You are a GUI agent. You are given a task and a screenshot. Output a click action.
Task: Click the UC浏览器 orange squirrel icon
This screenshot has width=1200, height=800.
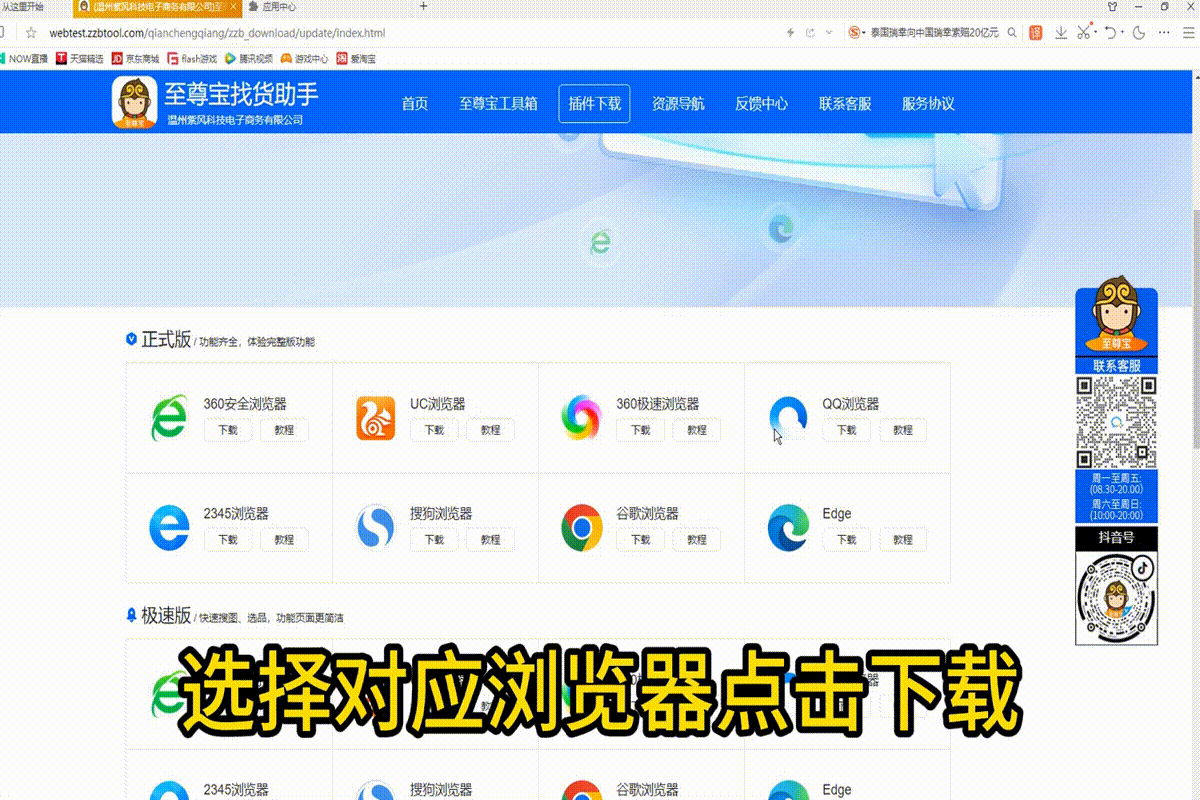pyautogui.click(x=376, y=418)
